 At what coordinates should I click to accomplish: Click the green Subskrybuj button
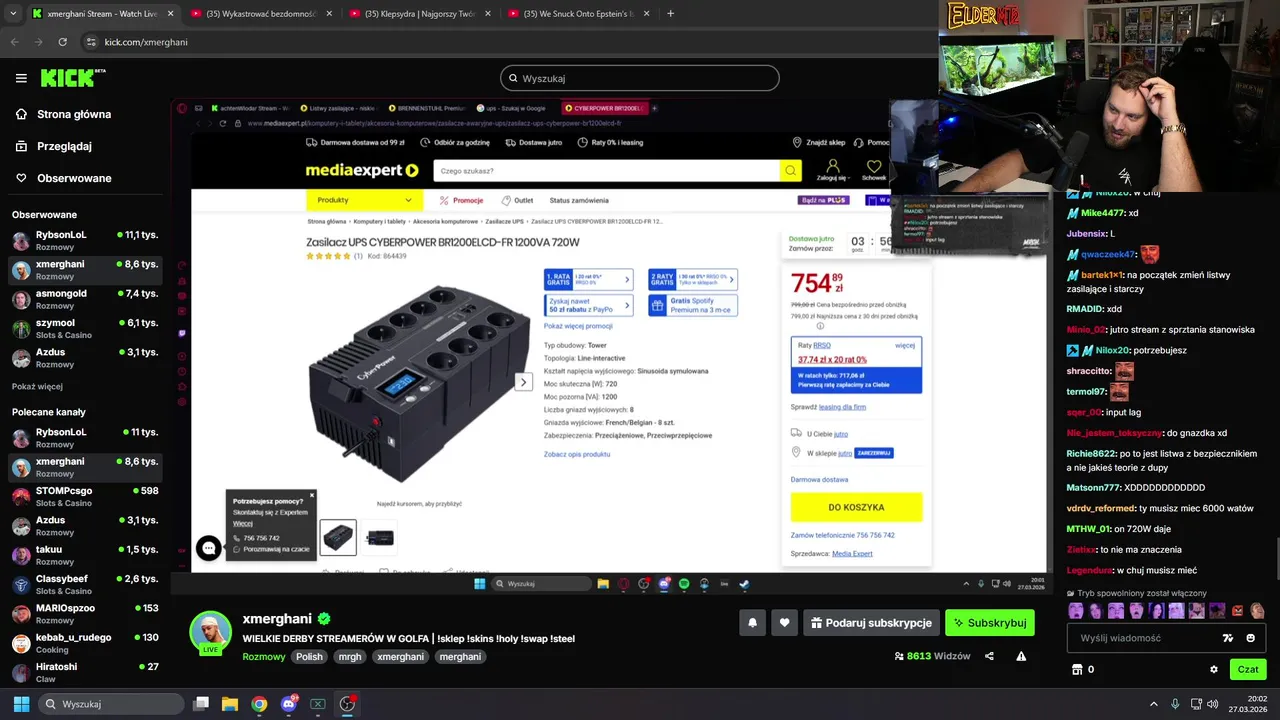990,623
